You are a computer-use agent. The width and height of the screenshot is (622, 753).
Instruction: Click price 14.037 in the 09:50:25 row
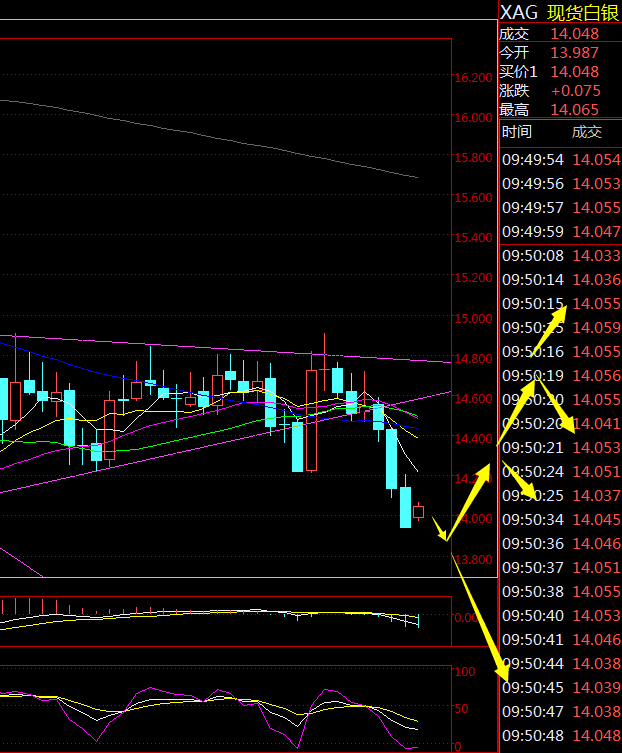(597, 496)
